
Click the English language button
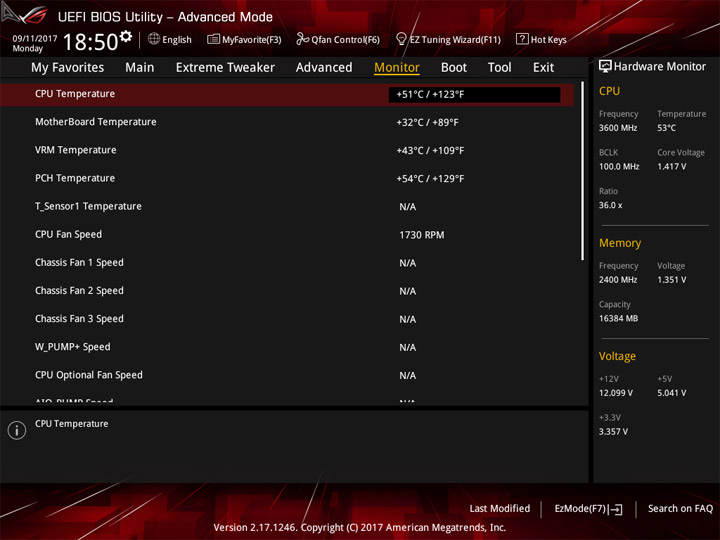coord(170,39)
